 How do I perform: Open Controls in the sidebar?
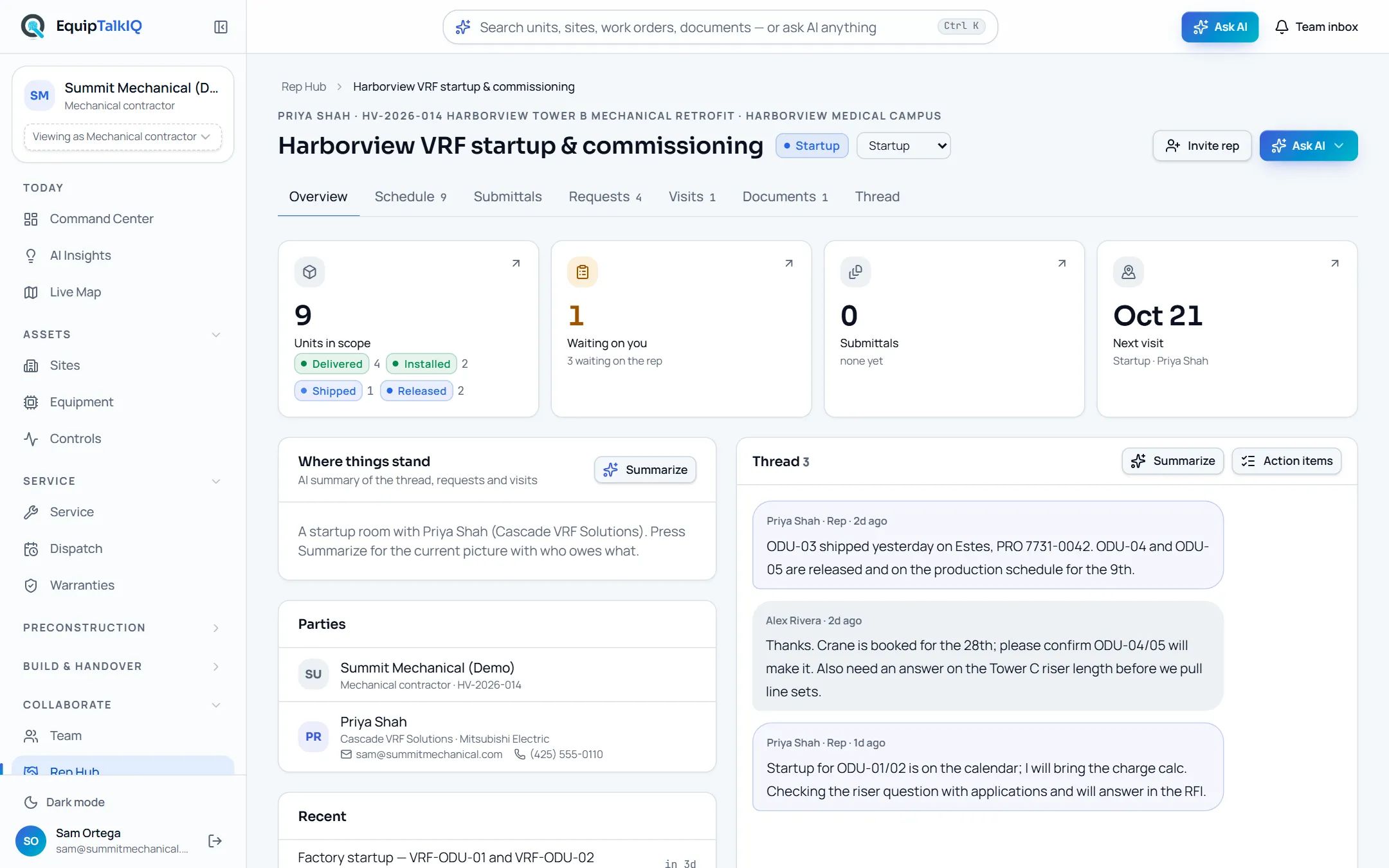pos(122,439)
